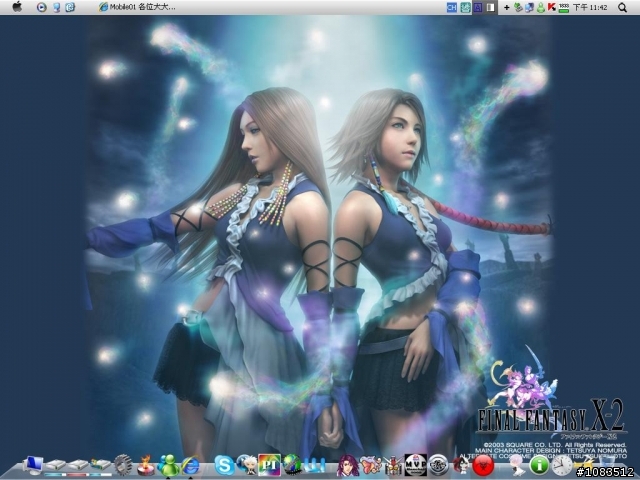The height and width of the screenshot is (480, 640).
Task: Click the 11:42 clock in the menu bar
Action: click(590, 7)
